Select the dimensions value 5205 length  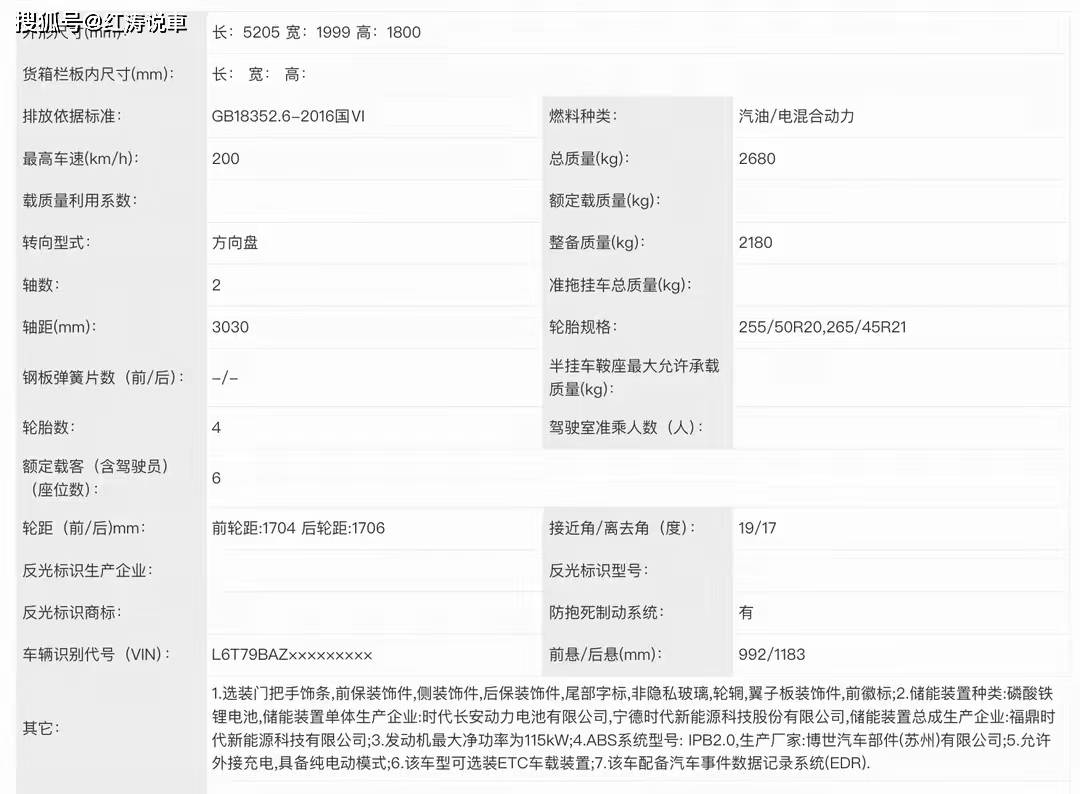(x=263, y=31)
